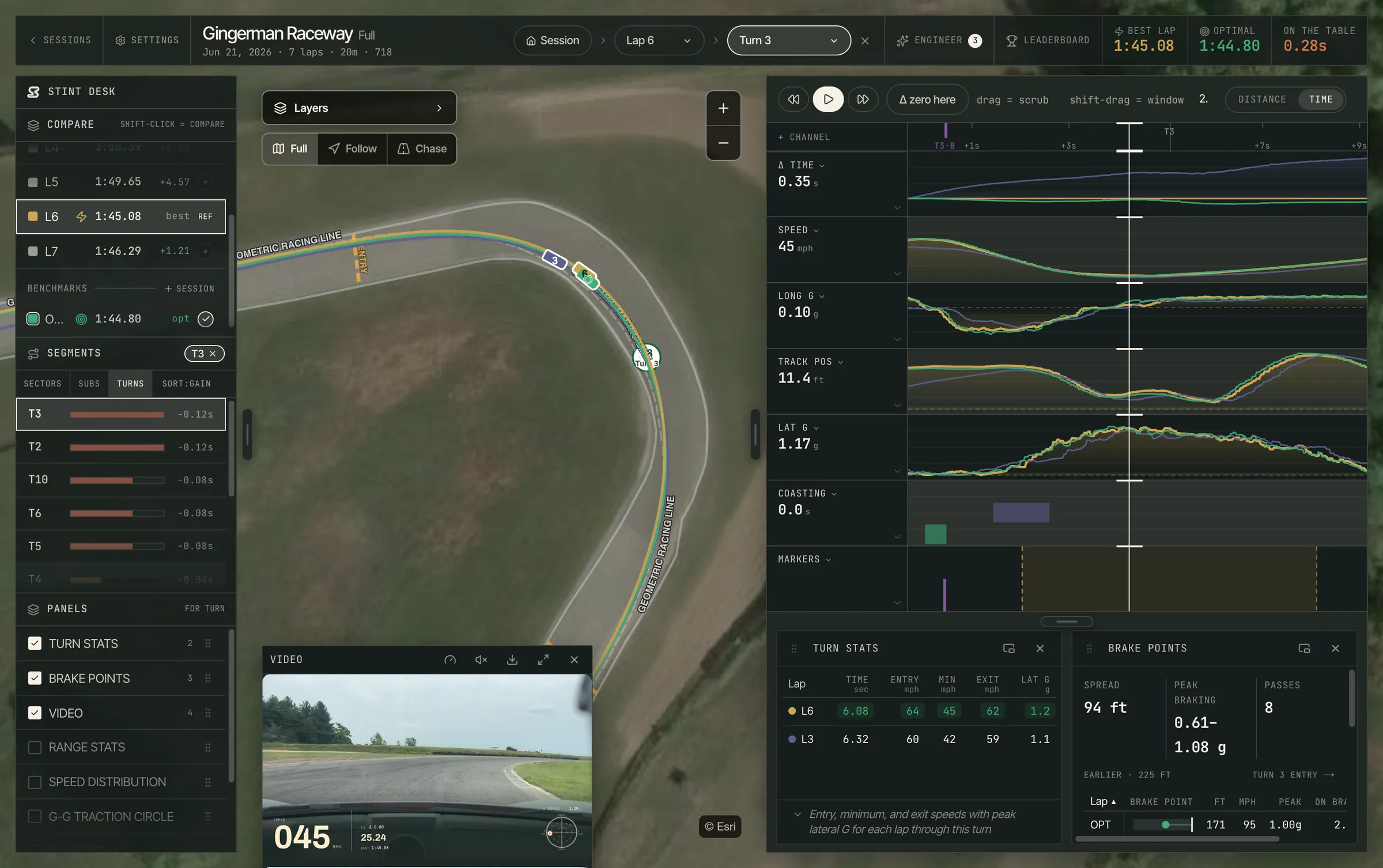Enable the SPEED DISTRIBUTION panel checkbox
The width and height of the screenshot is (1383, 868).
tap(35, 782)
